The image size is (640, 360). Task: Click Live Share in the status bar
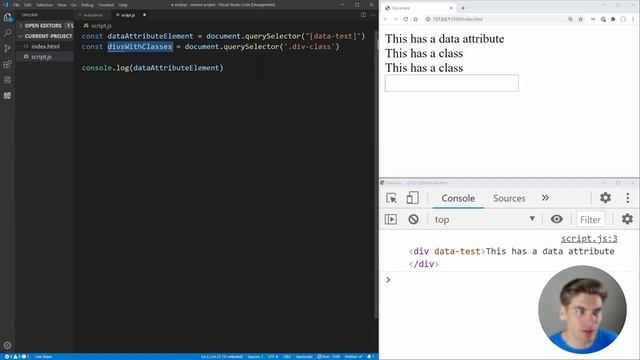(43, 357)
